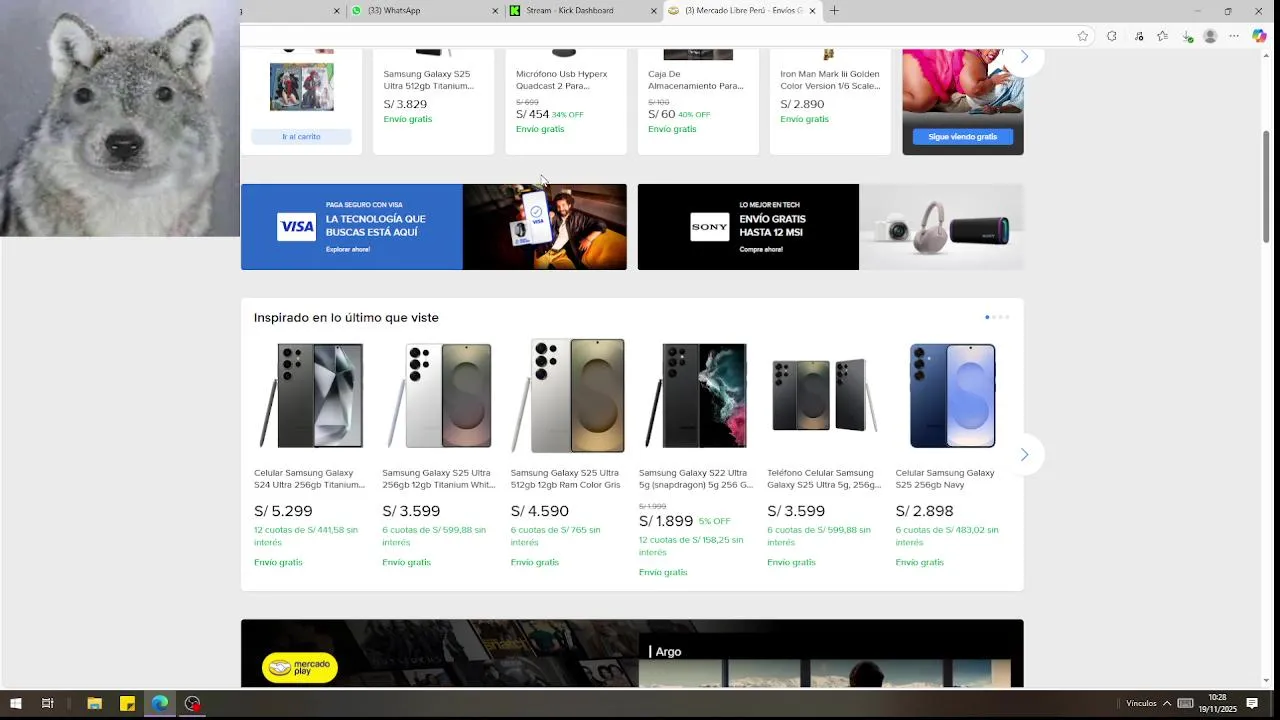
Task: Click the Vínculos toolbar label on the taskbar
Action: coord(1141,703)
